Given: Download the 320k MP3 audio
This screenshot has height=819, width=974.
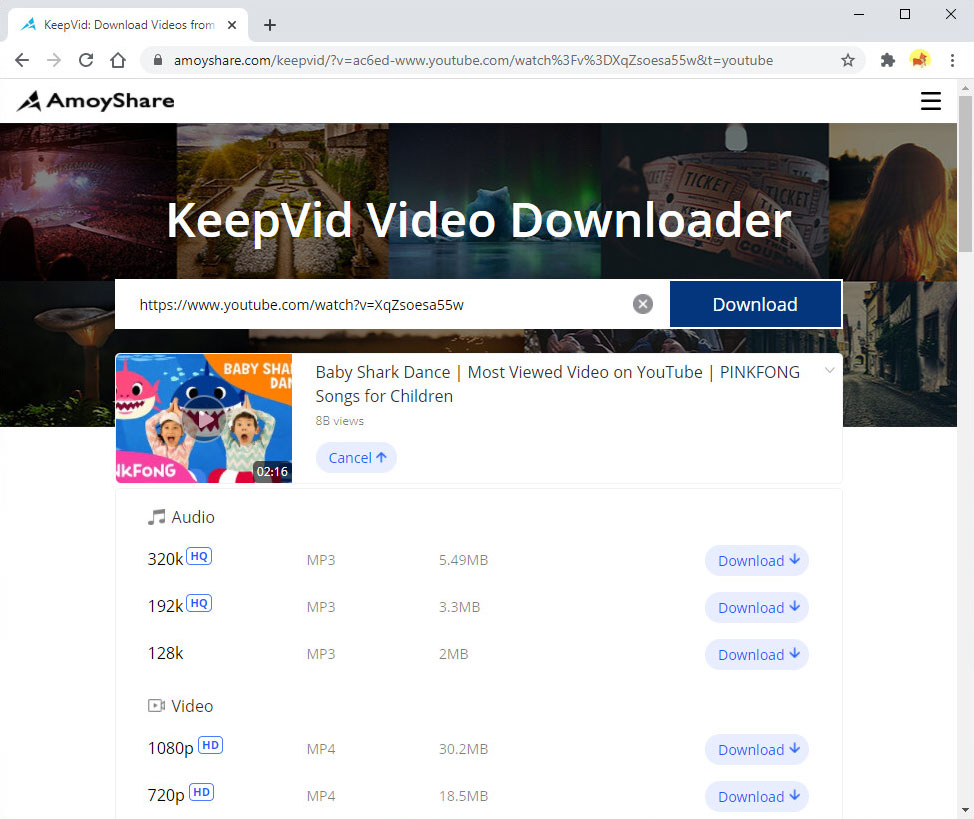Looking at the screenshot, I should (757, 560).
